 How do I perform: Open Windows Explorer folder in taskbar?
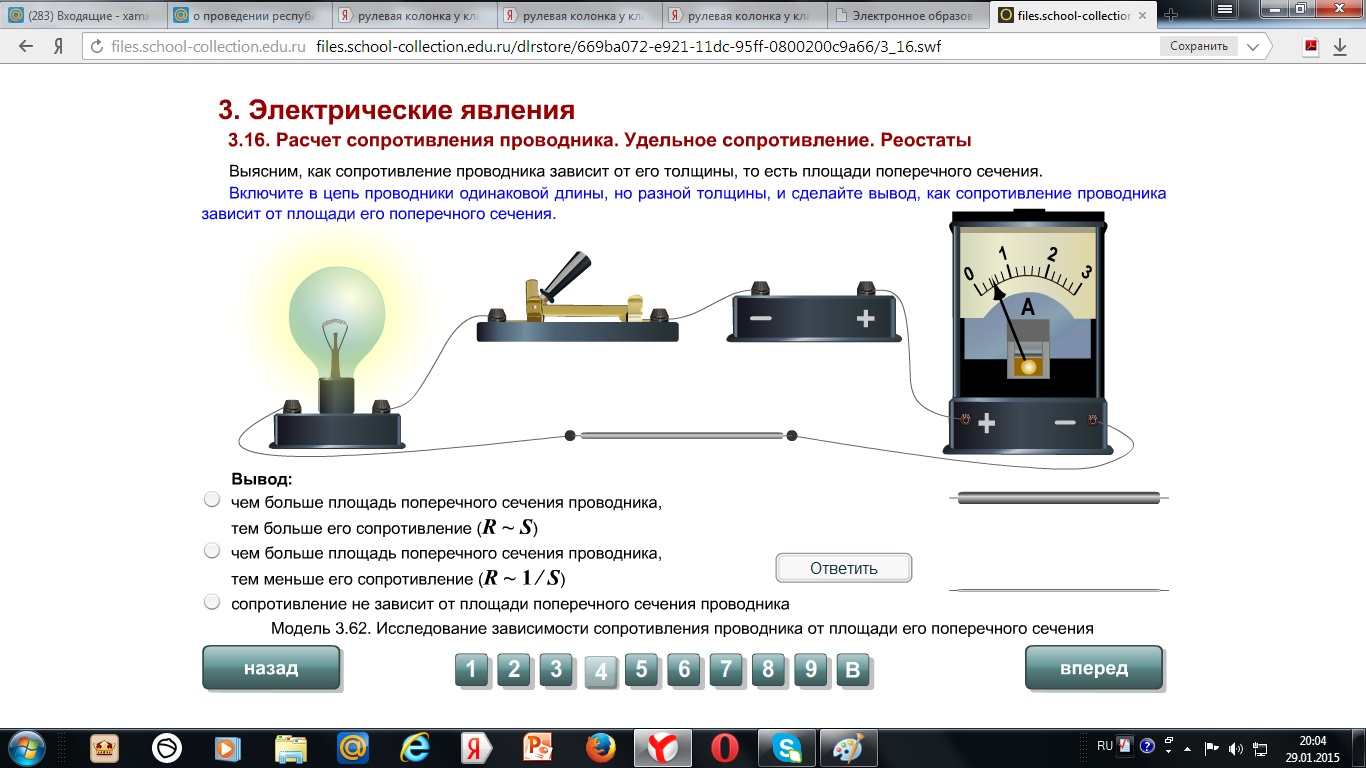[291, 748]
